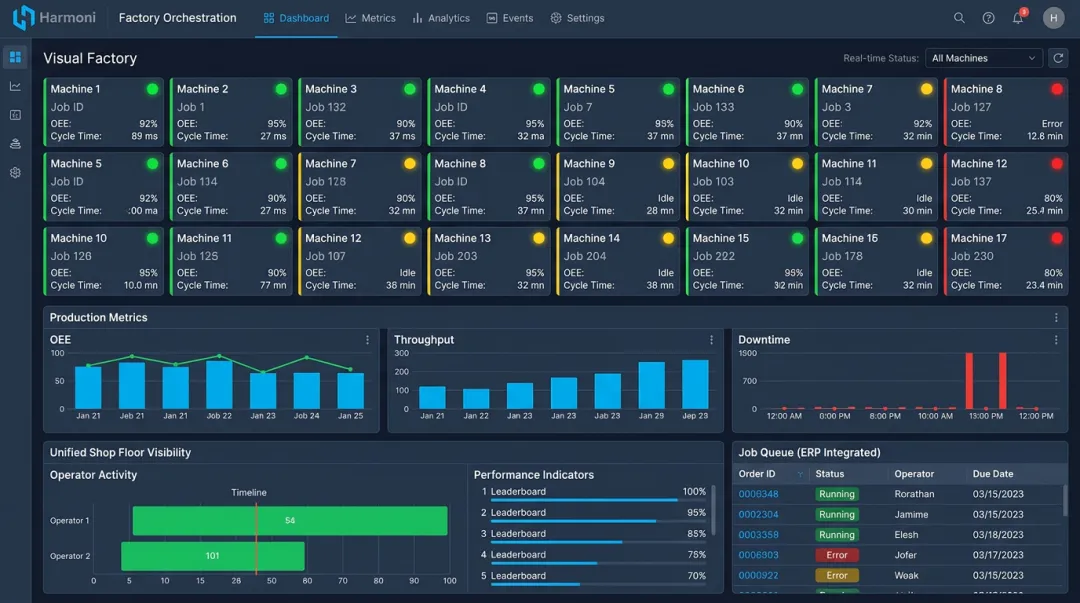Image resolution: width=1080 pixels, height=603 pixels.
Task: Open help via the question mark icon
Action: click(x=988, y=18)
